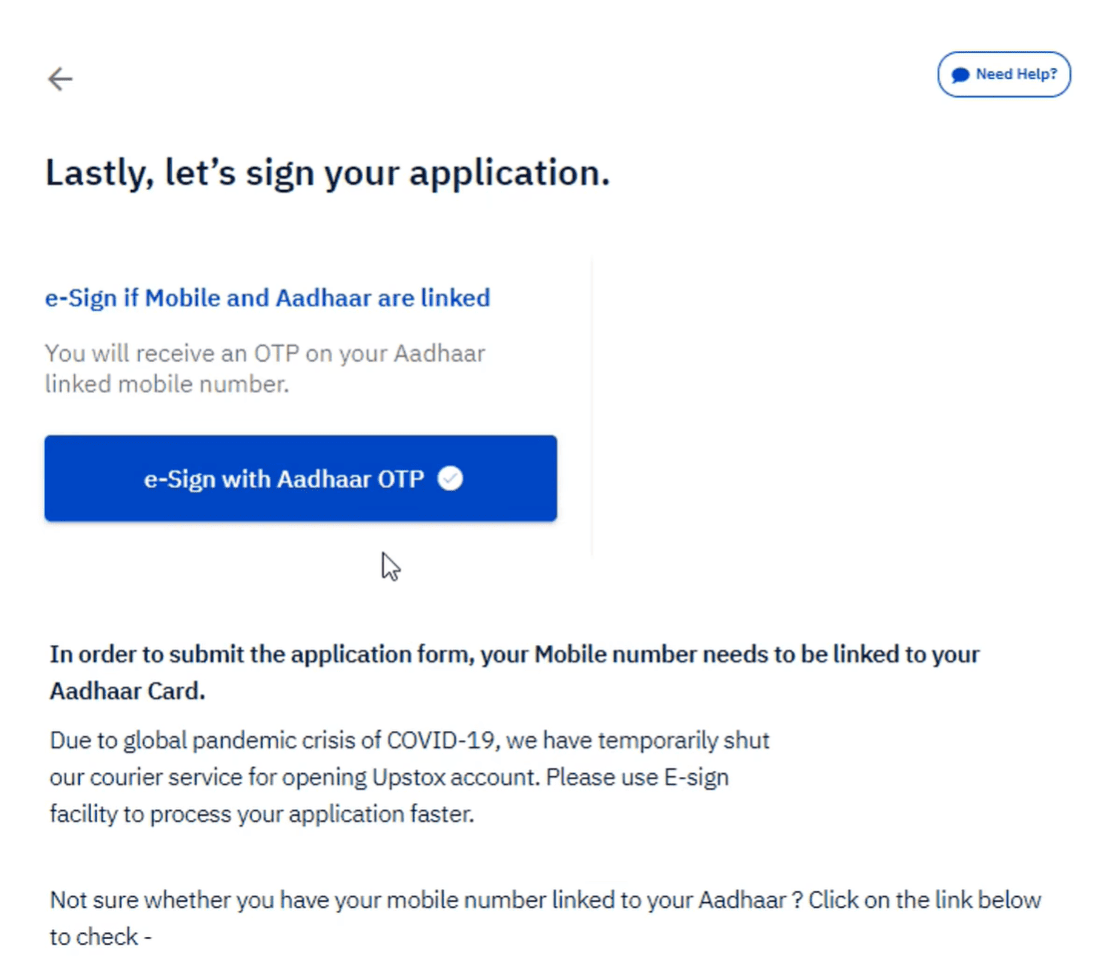Select the chat bubble icon near Need Help
Screen dimensions: 1101x963
pos(962,74)
